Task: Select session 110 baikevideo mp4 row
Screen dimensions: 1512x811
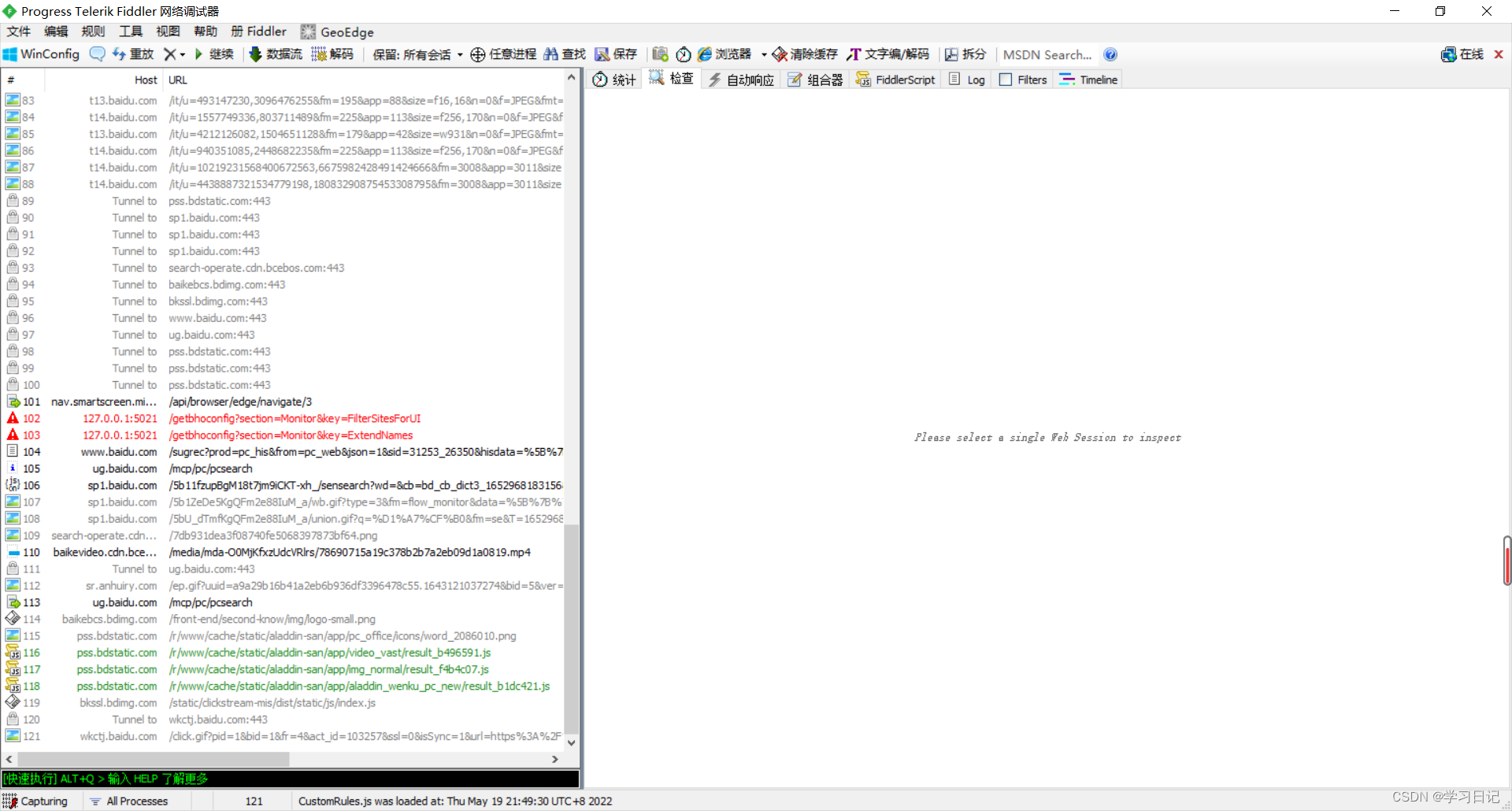Action: click(x=283, y=552)
